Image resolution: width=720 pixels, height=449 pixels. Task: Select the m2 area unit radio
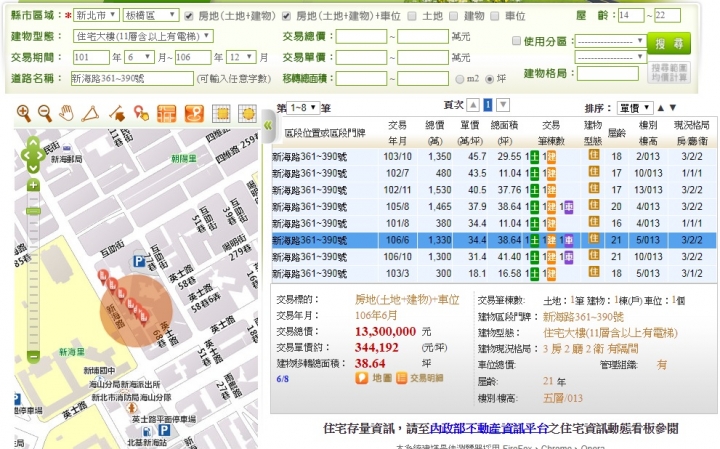(x=459, y=79)
